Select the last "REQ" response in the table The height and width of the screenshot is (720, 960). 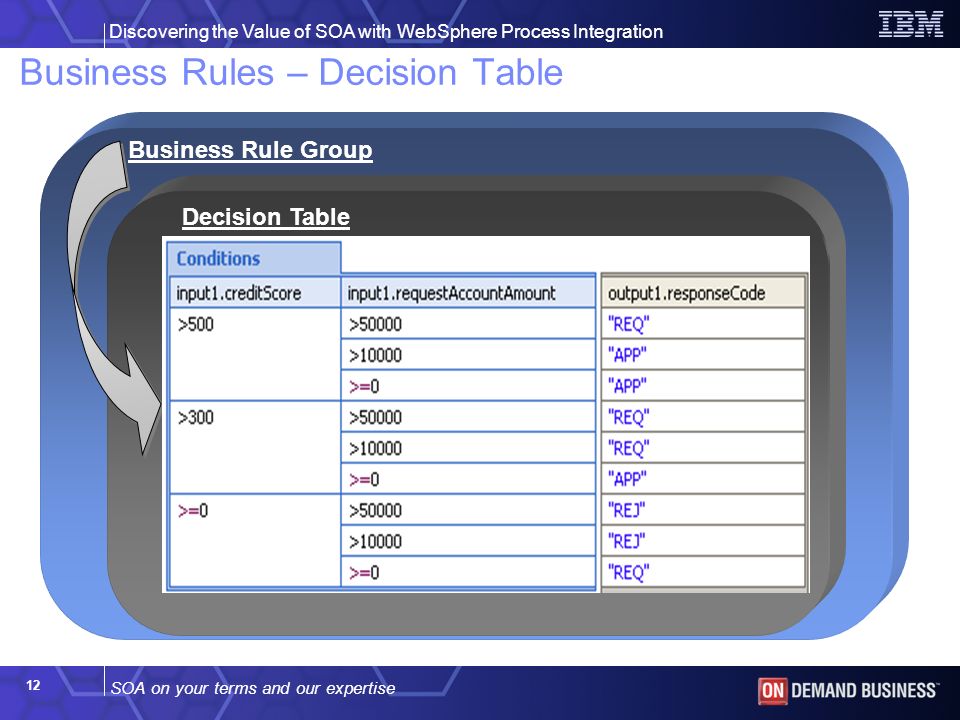coord(703,572)
